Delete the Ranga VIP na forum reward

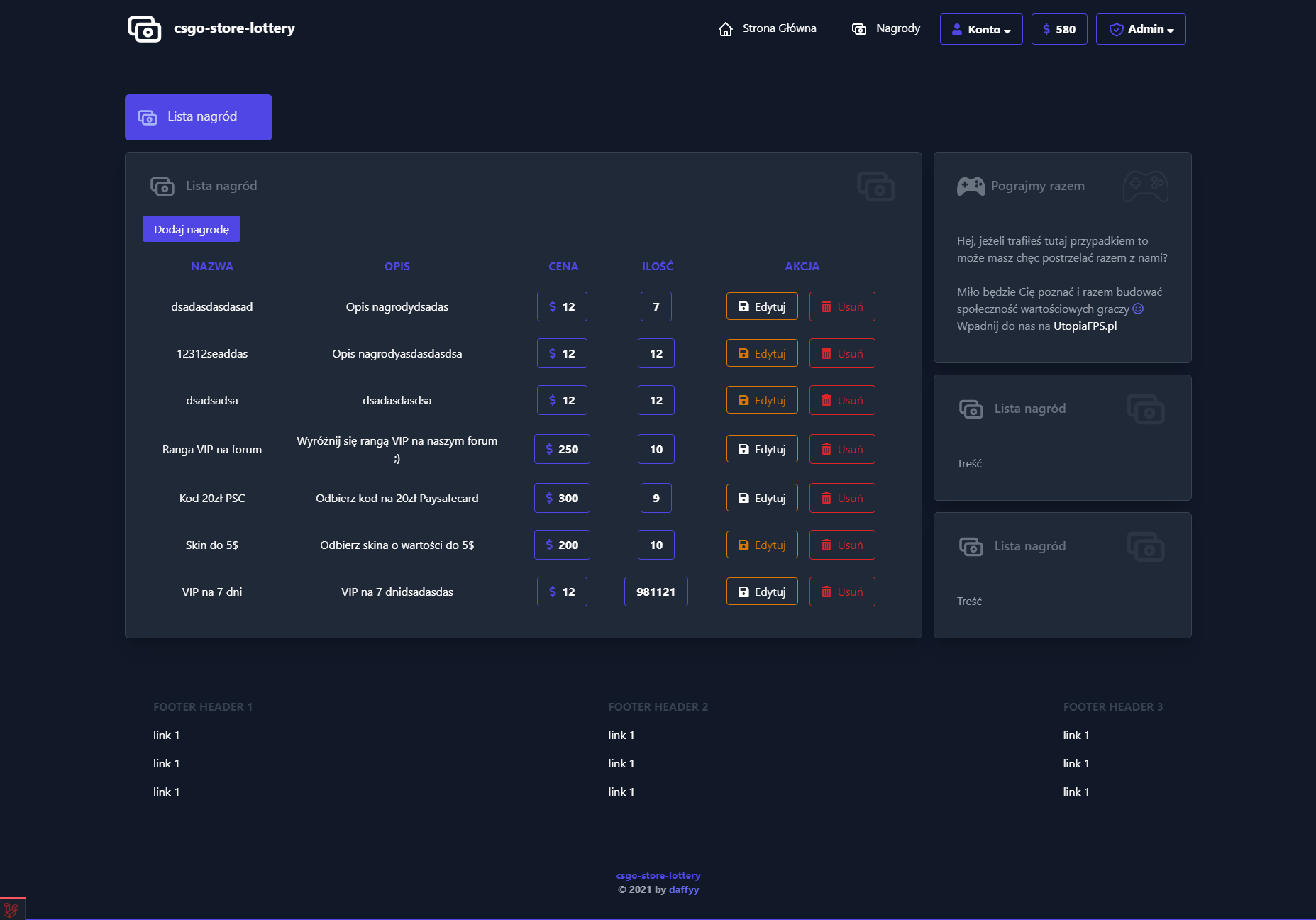click(x=842, y=449)
